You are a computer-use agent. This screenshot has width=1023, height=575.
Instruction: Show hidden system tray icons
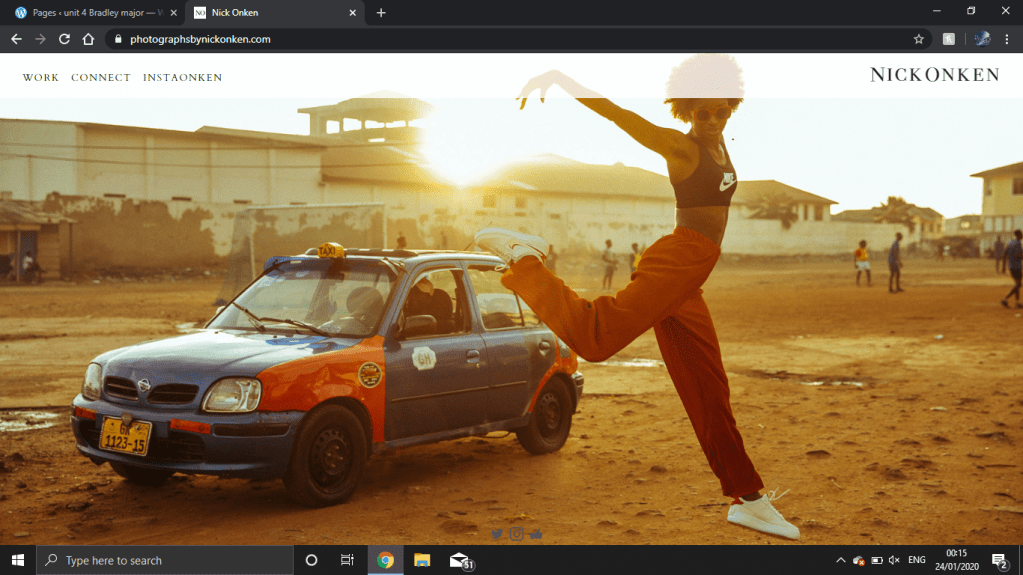point(840,560)
